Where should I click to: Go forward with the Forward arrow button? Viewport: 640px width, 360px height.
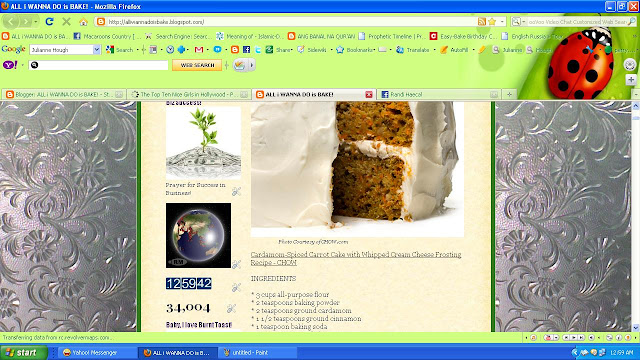coord(26,22)
